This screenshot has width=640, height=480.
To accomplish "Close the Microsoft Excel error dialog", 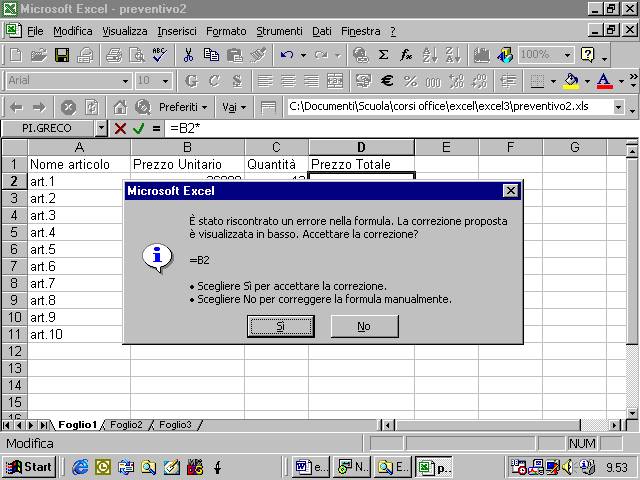I will pos(510,191).
